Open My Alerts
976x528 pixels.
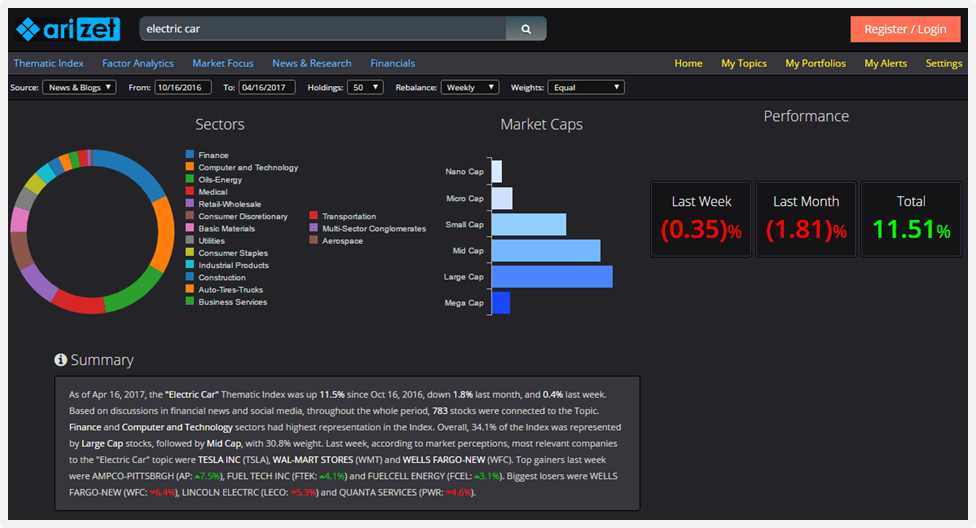coord(886,64)
